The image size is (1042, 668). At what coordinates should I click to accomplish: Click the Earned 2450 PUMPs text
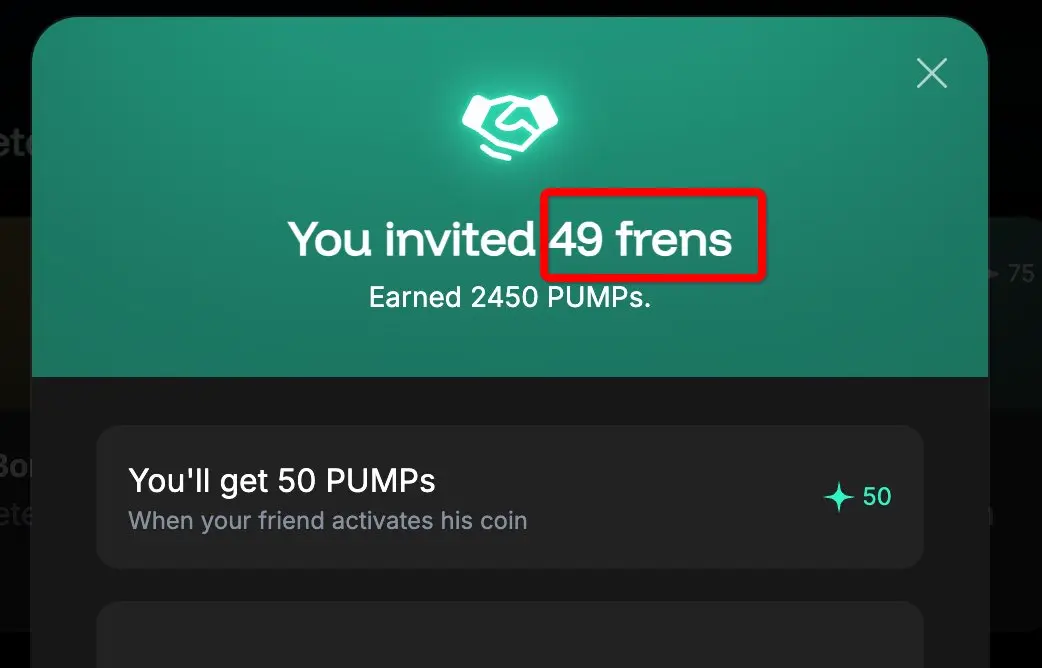pos(510,297)
